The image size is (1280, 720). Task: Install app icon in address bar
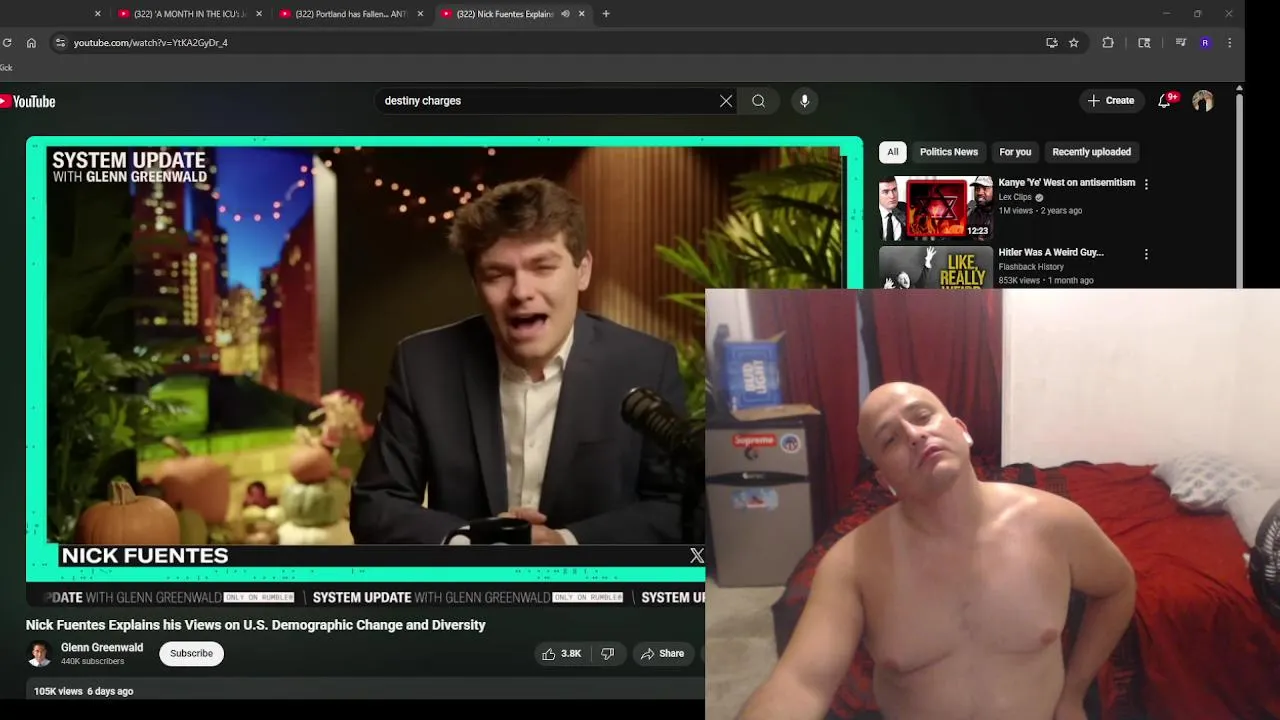[x=1051, y=43]
